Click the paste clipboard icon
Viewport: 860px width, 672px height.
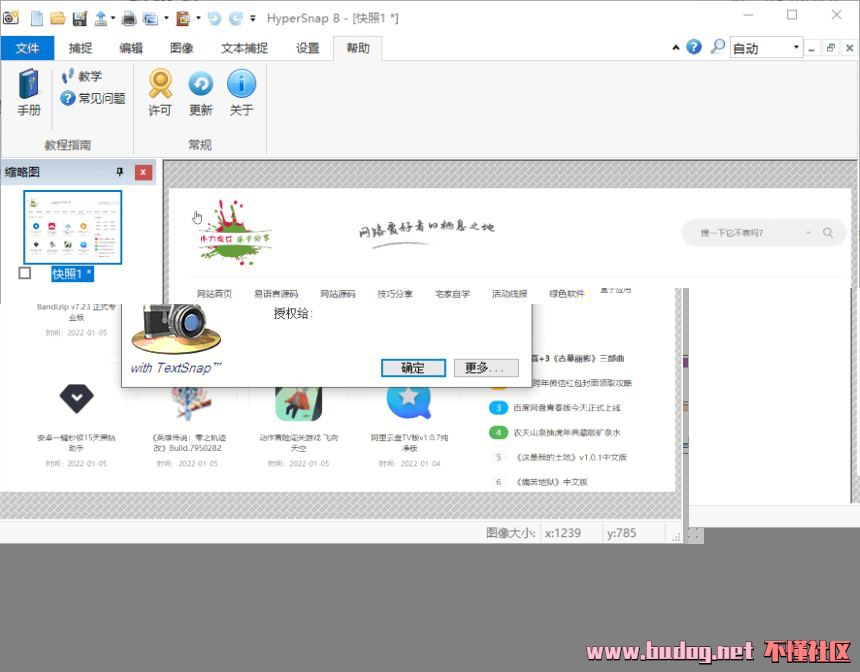coord(183,19)
